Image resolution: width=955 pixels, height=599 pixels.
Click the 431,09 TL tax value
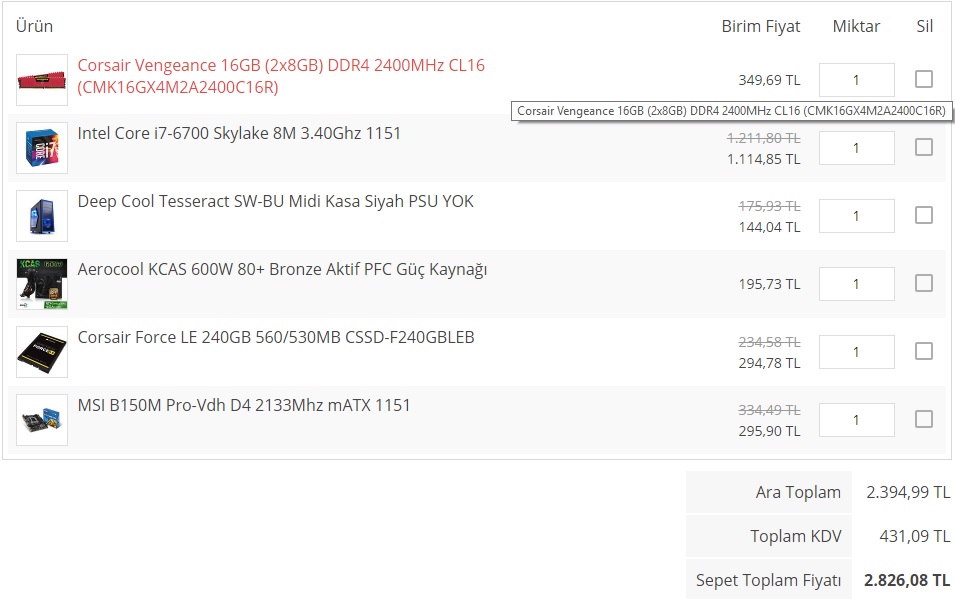point(914,536)
